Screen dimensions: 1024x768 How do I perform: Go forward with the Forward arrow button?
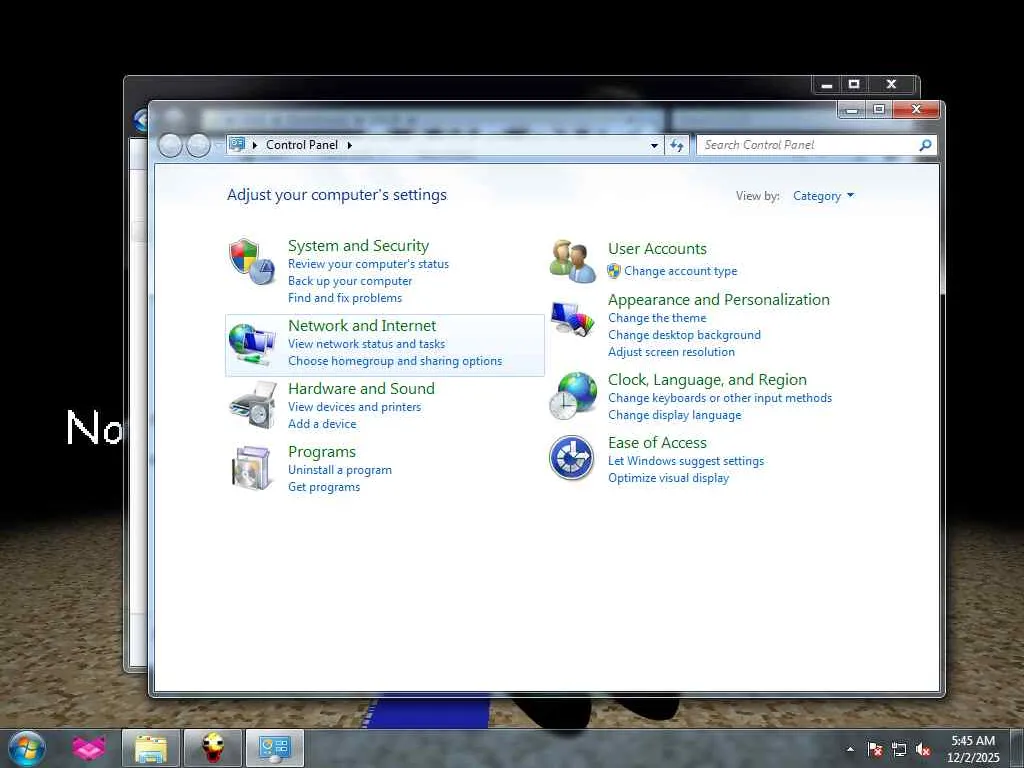point(198,145)
